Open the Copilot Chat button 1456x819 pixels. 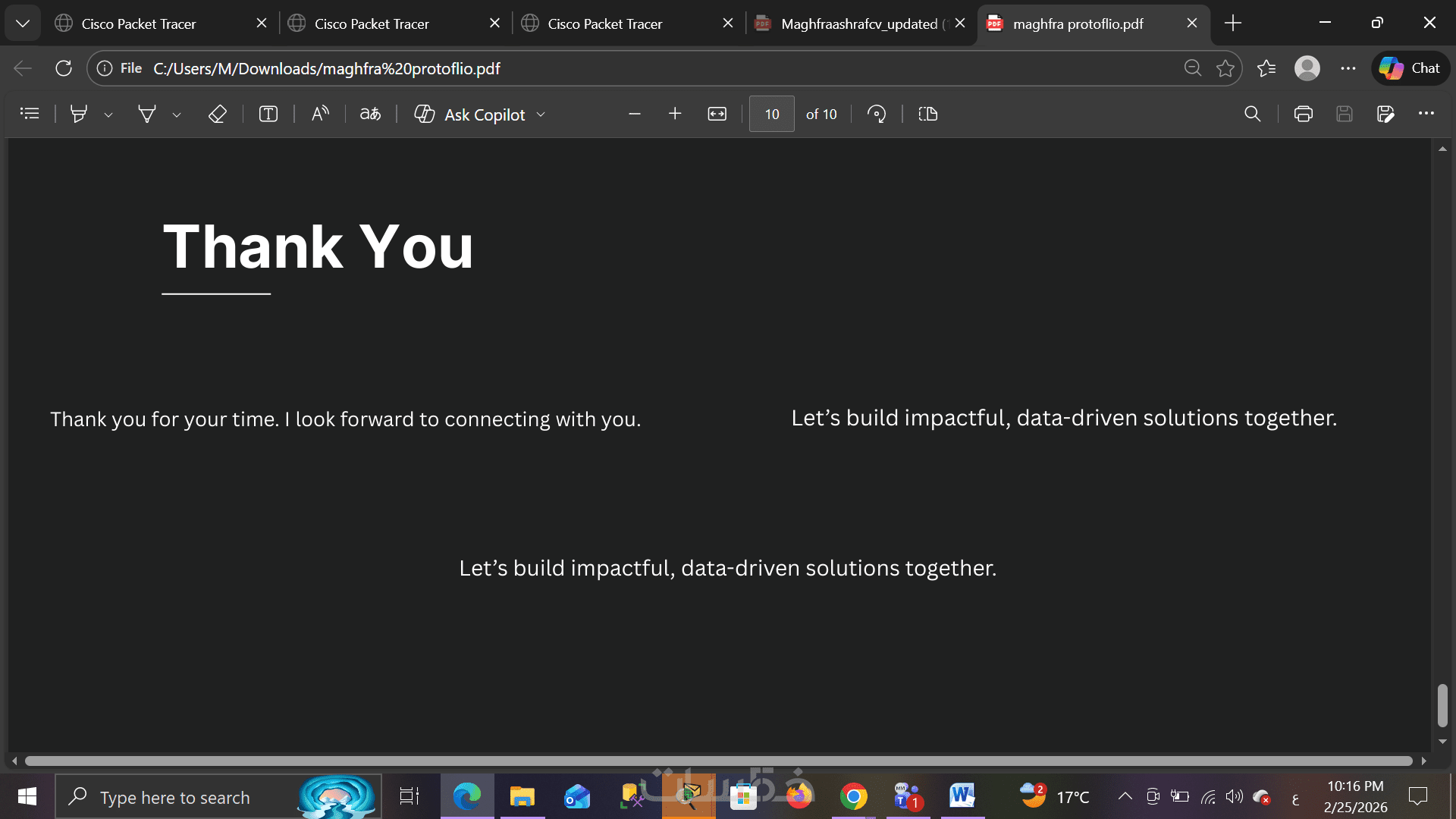(x=1410, y=68)
